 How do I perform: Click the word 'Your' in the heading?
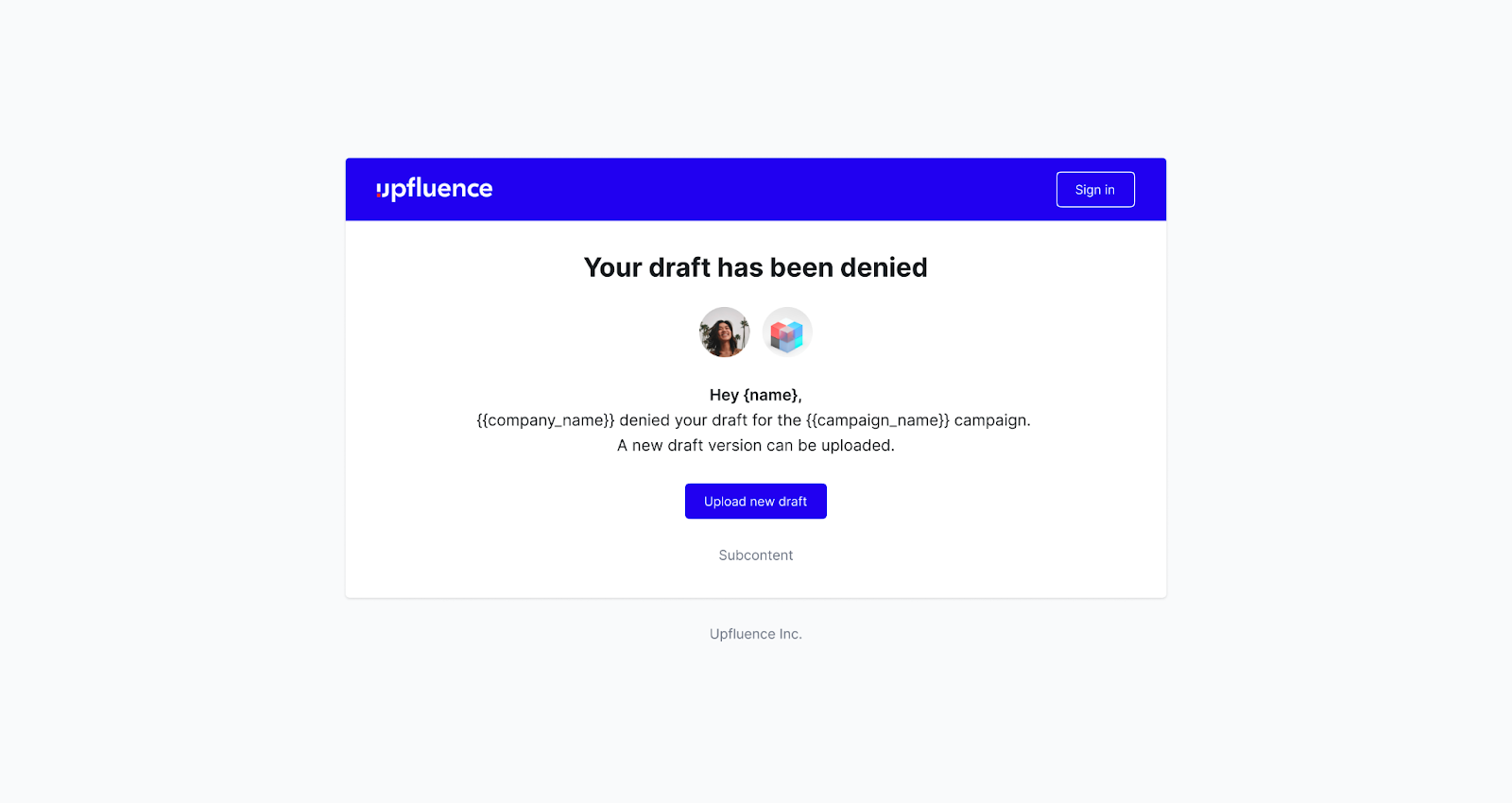pos(613,267)
